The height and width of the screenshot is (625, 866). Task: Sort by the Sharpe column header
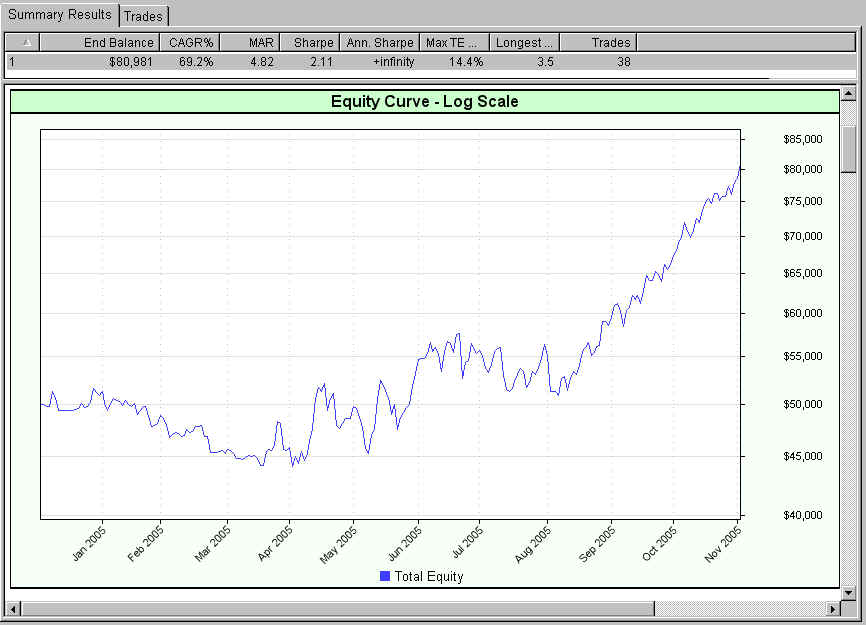coord(312,42)
